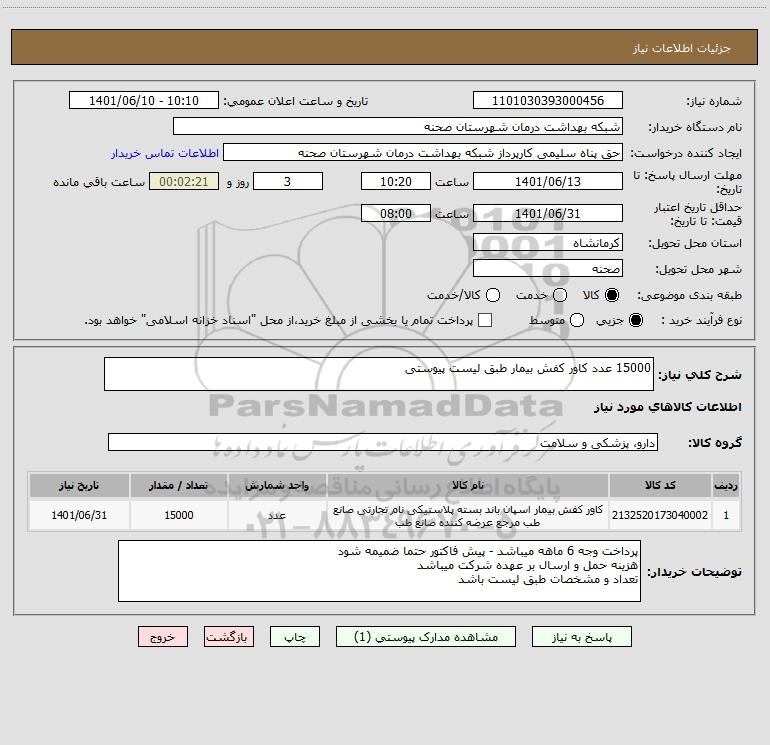Click the پاسخ به نیاز button
This screenshot has width=770, height=745.
click(582, 637)
